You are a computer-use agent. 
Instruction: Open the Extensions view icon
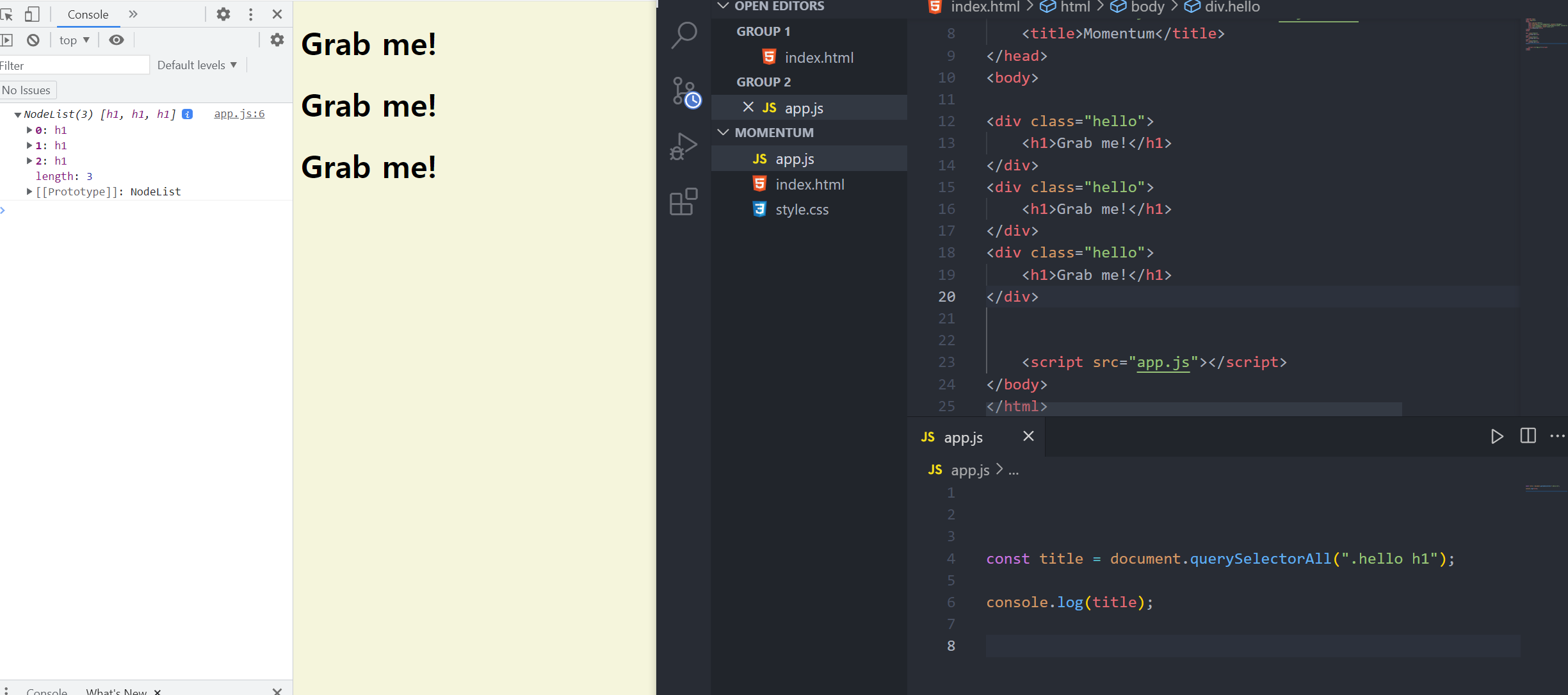pos(683,202)
